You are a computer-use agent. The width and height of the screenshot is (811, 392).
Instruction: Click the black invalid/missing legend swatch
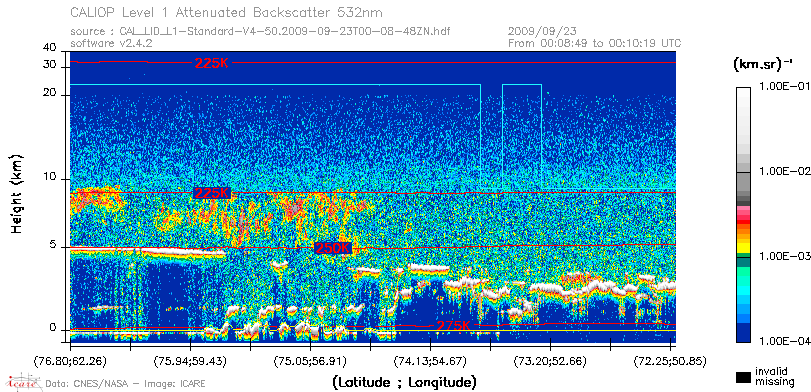click(744, 378)
